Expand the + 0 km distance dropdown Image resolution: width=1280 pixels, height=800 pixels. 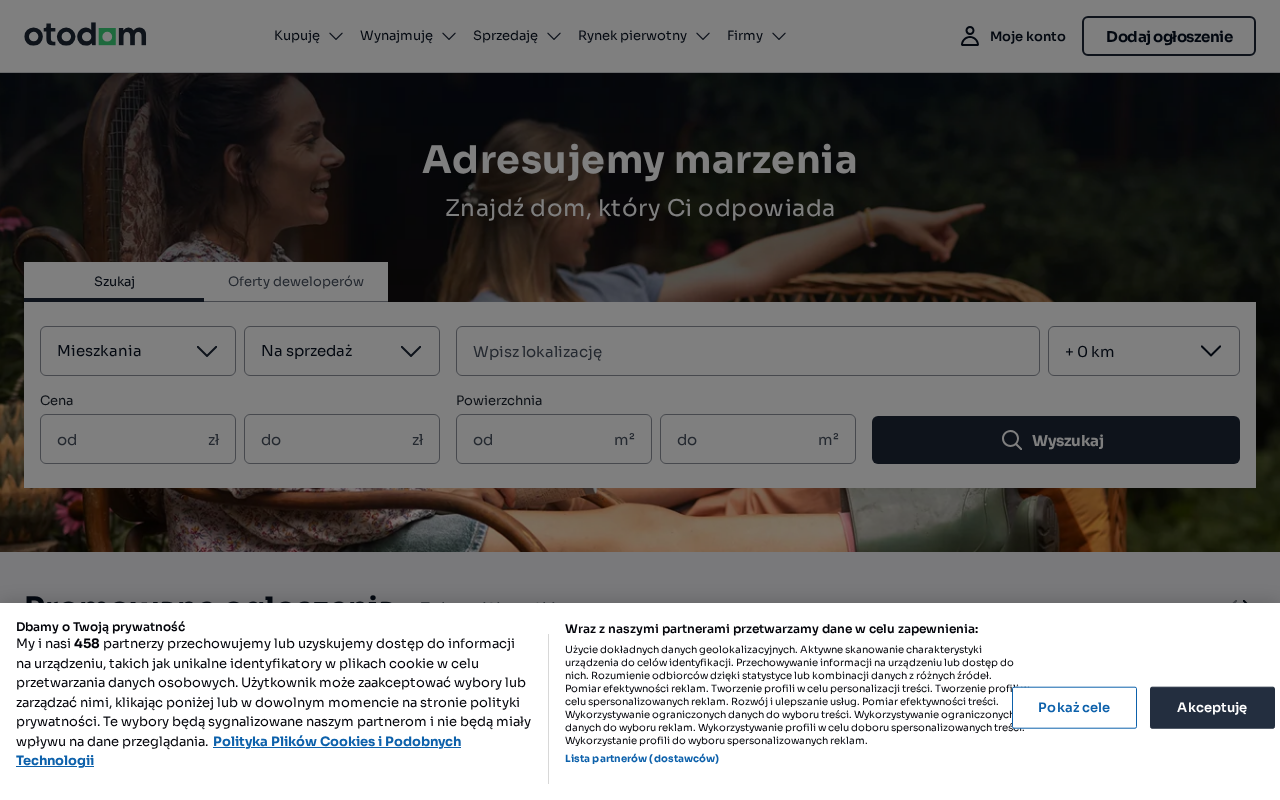(x=1144, y=351)
